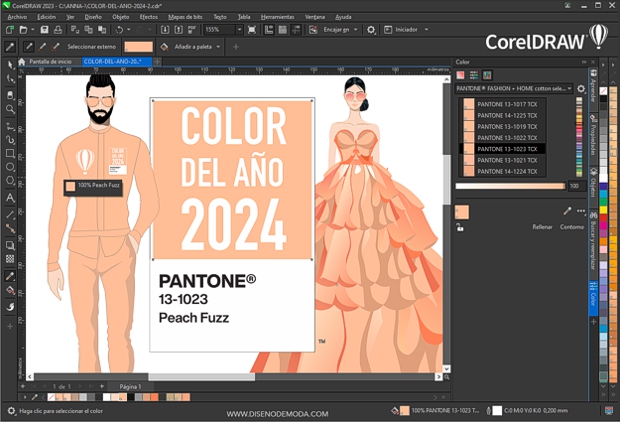Click the Full-screen preview icon
The width and height of the screenshot is (620, 422).
(252, 30)
